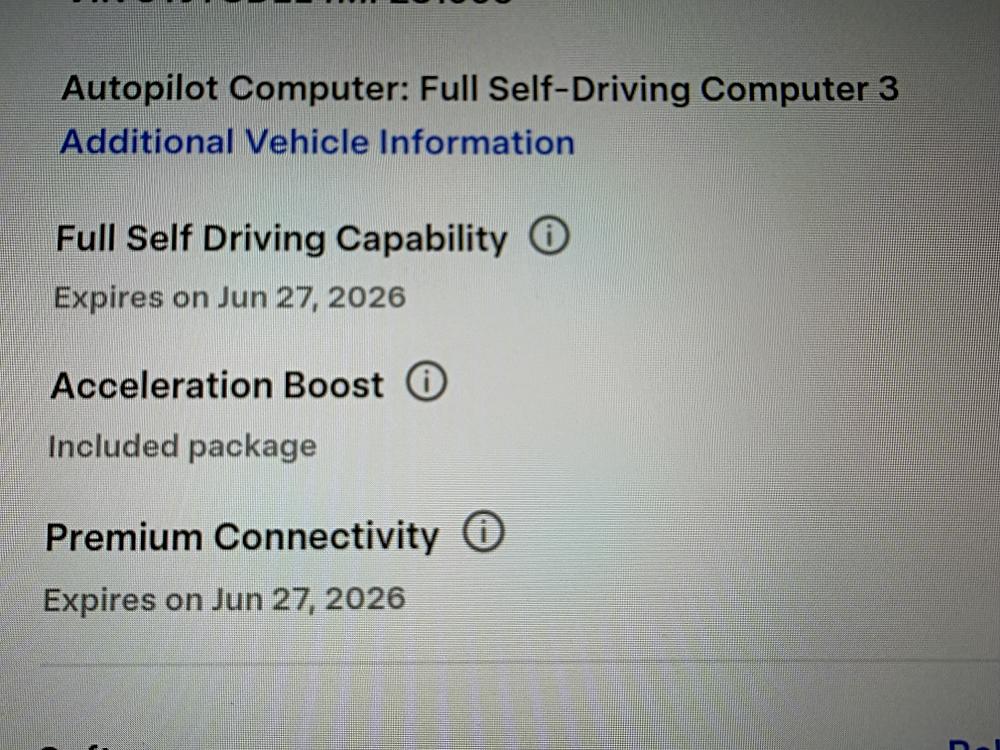Click the expiry date under Full Self Driving
This screenshot has height=750, width=1000.
click(229, 297)
